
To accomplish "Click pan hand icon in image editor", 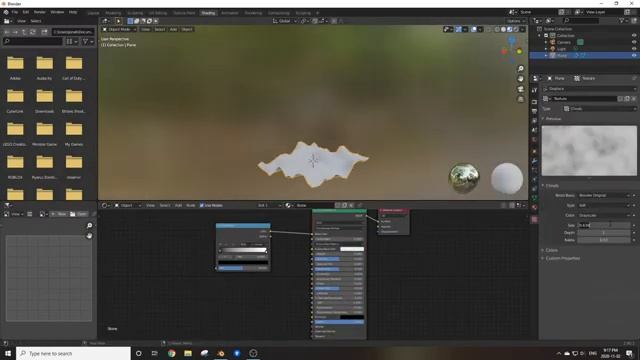I will tap(89, 236).
